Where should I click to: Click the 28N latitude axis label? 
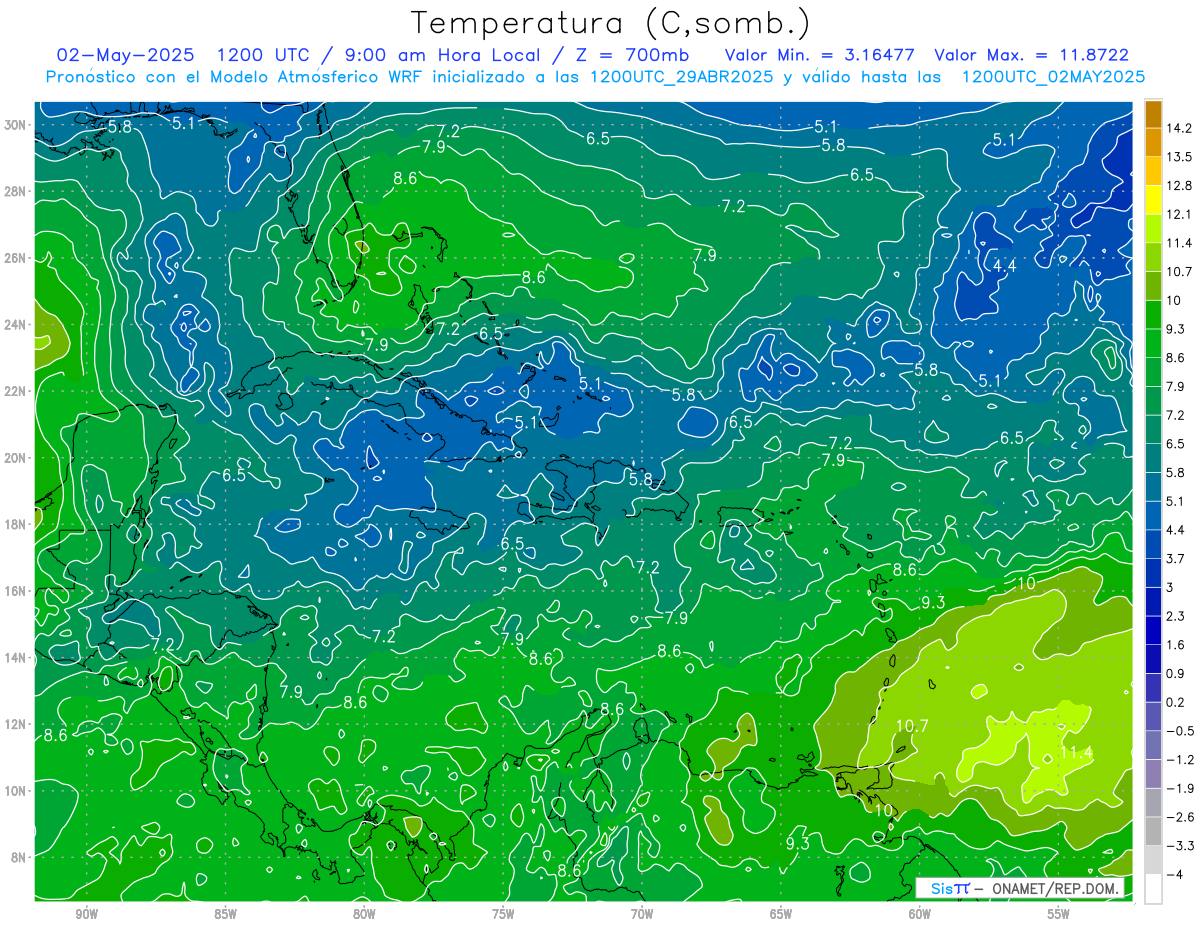pos(16,191)
